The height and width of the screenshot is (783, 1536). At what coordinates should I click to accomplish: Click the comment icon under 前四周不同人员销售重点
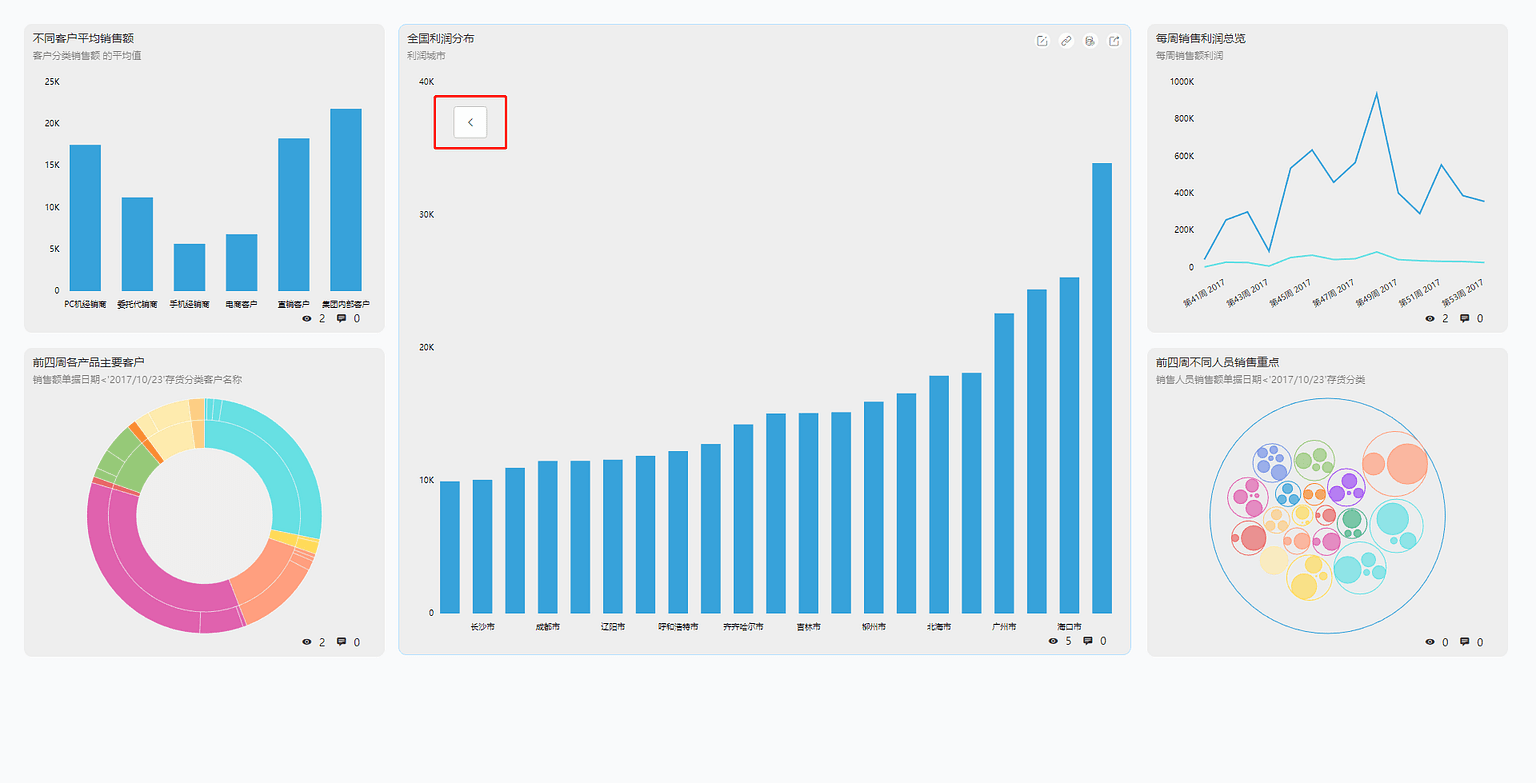[1464, 642]
